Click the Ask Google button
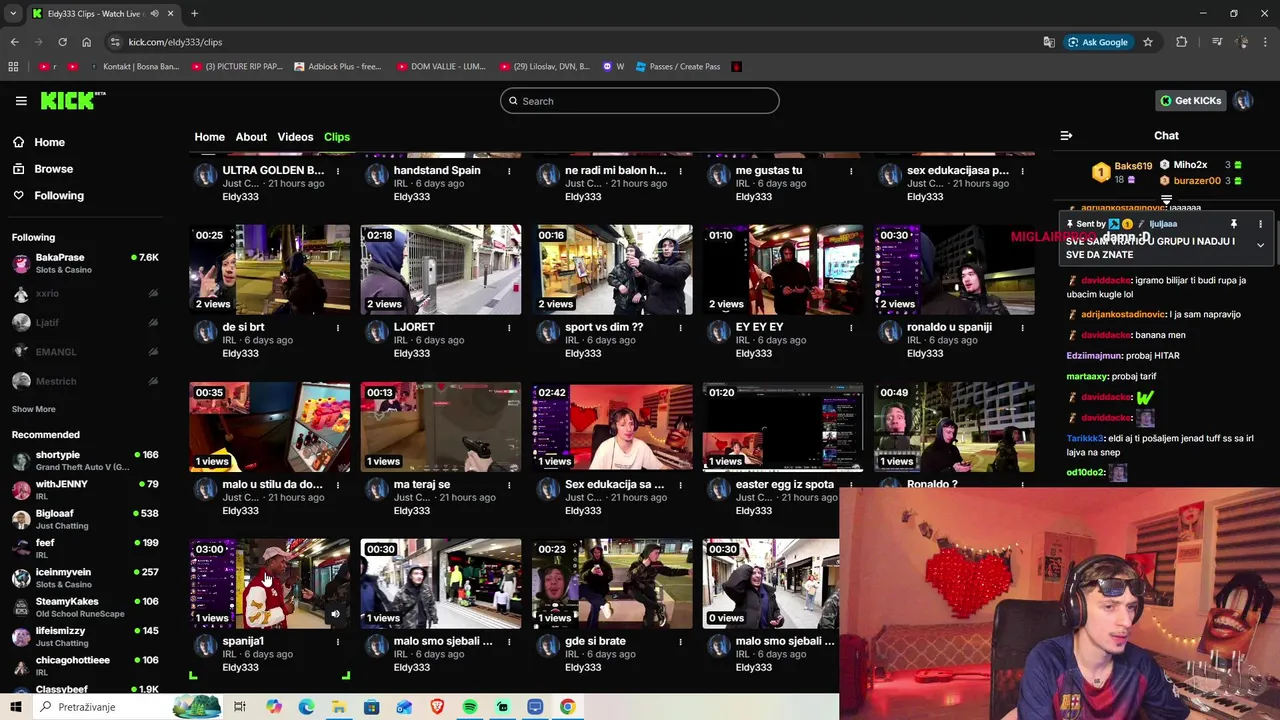 (1098, 42)
